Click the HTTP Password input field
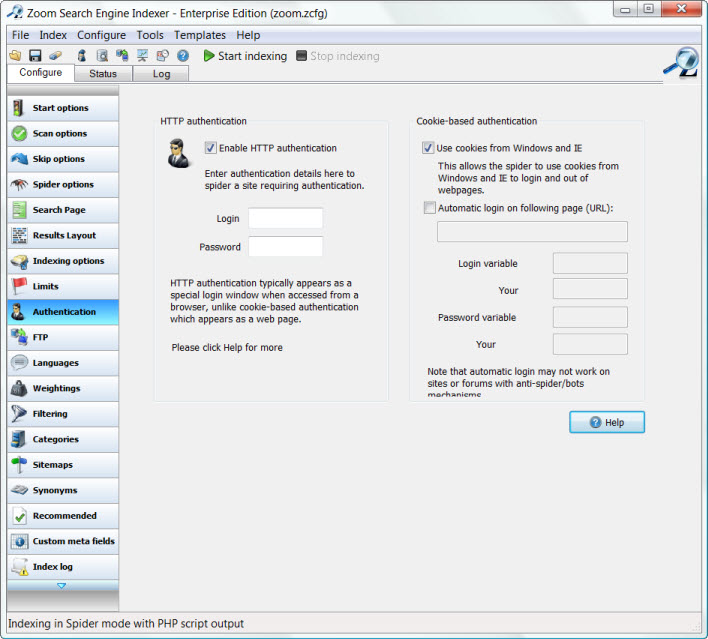 coord(285,247)
